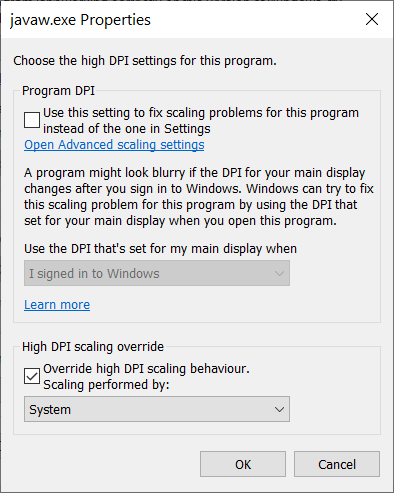Dismiss the dialog with Cancel
The width and height of the screenshot is (394, 493).
pyautogui.click(x=337, y=464)
